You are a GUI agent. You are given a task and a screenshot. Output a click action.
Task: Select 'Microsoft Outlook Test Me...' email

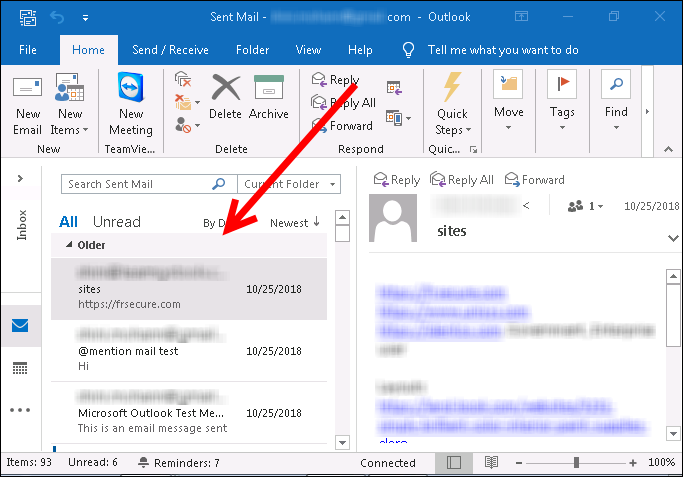(189, 413)
